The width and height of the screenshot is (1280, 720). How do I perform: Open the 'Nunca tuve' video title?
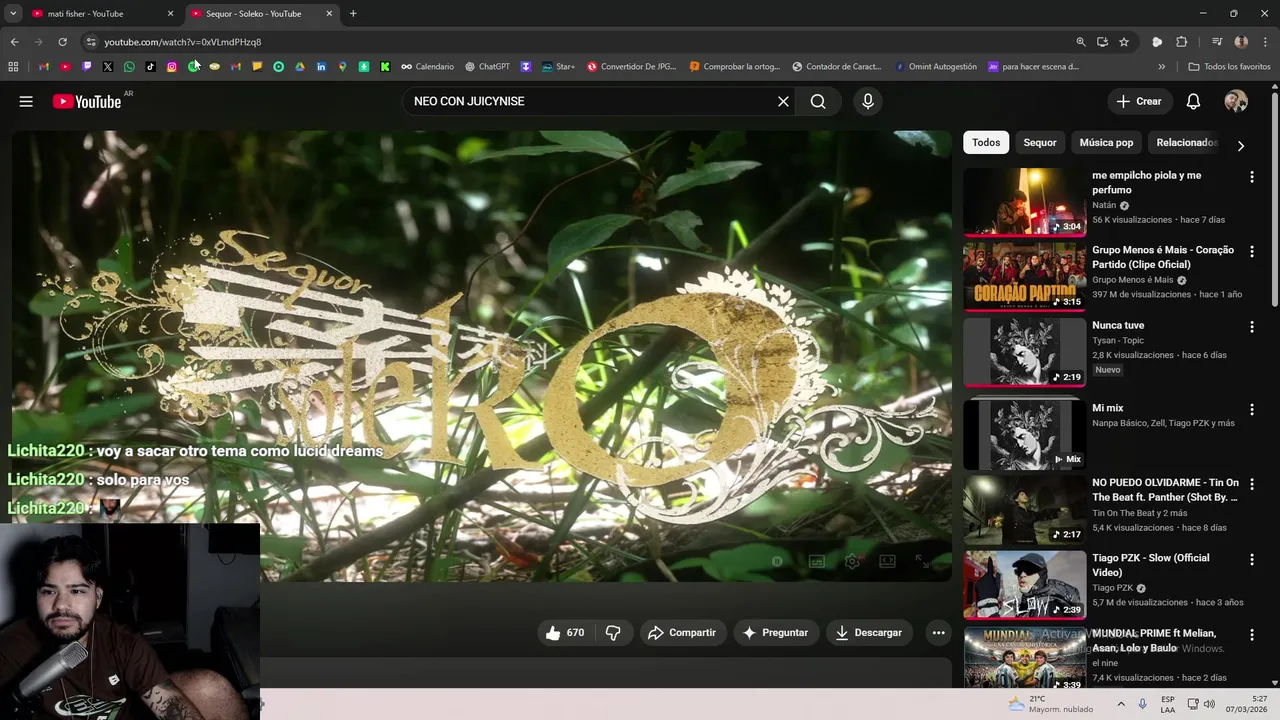(1118, 325)
